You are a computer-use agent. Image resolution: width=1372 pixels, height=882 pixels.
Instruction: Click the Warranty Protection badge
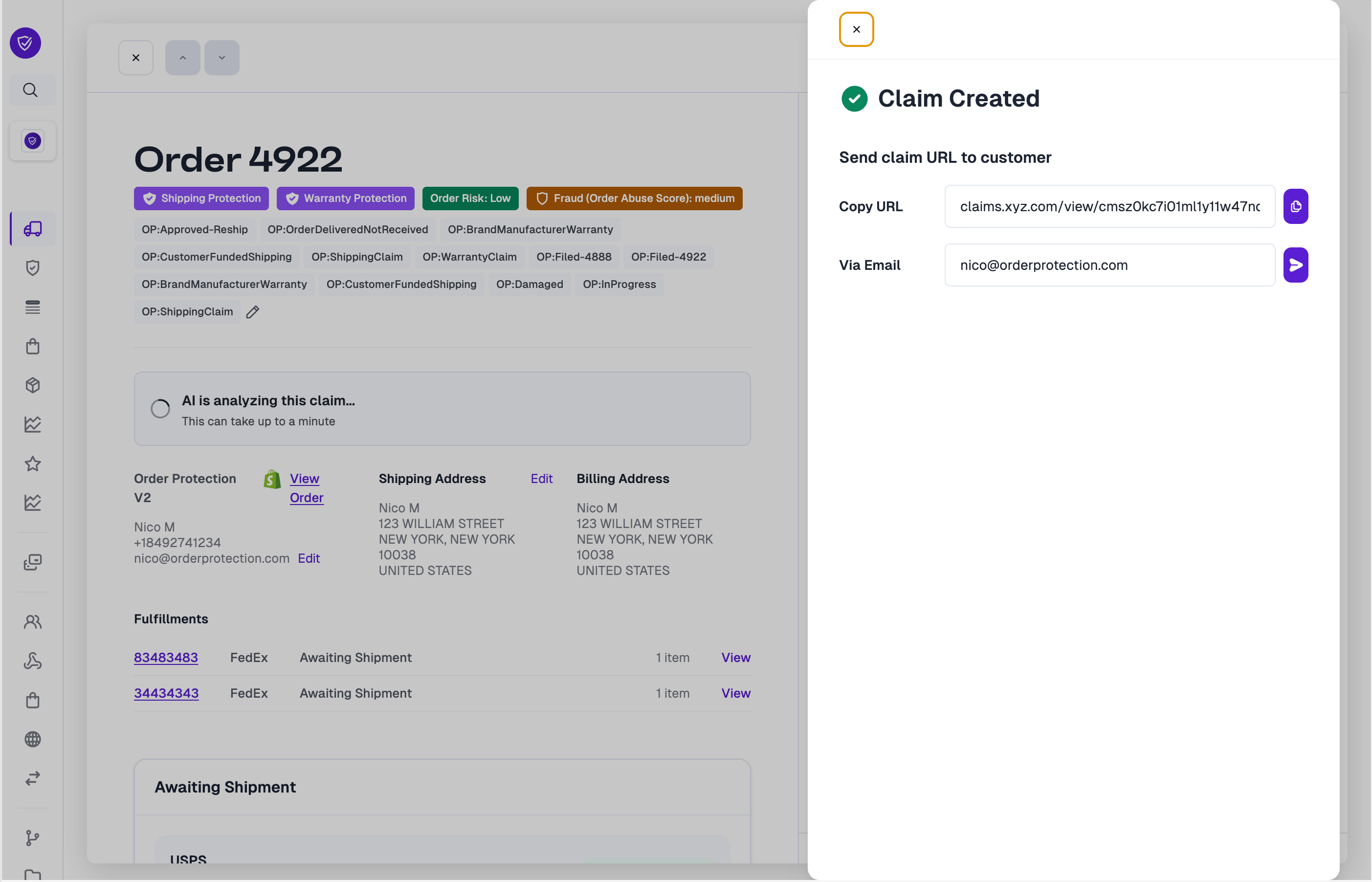click(345, 198)
